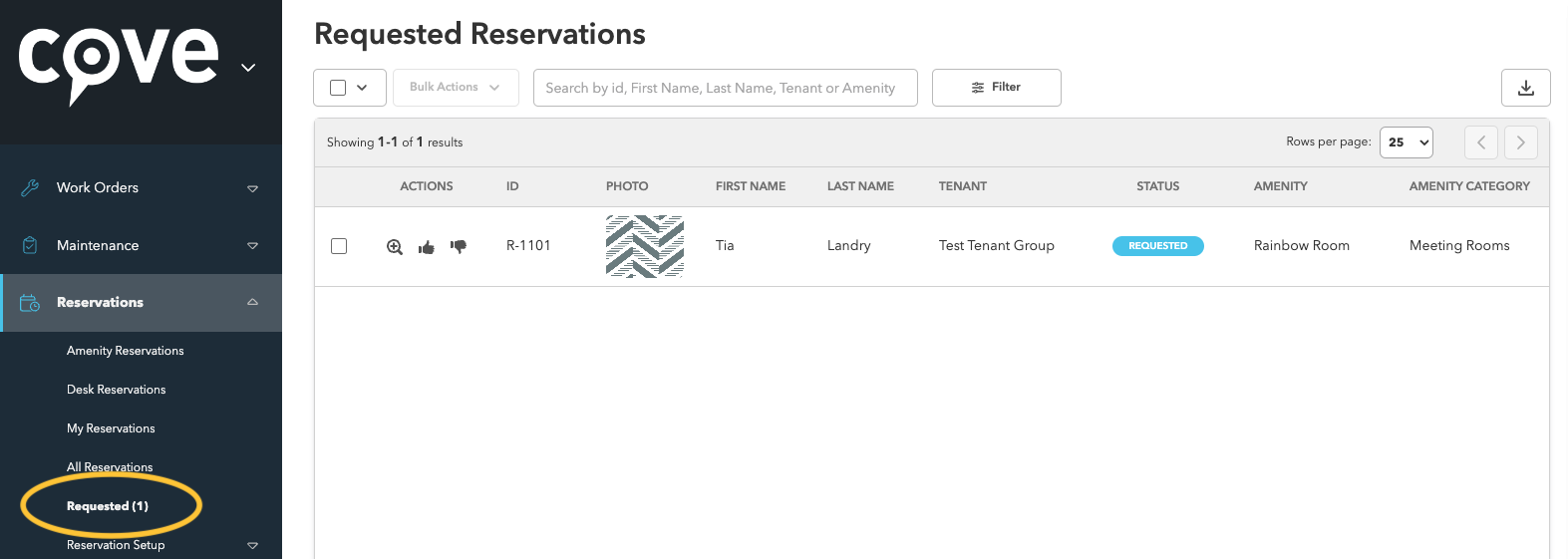
Task: Expand the Reservation Setup submenu
Action: click(x=252, y=545)
